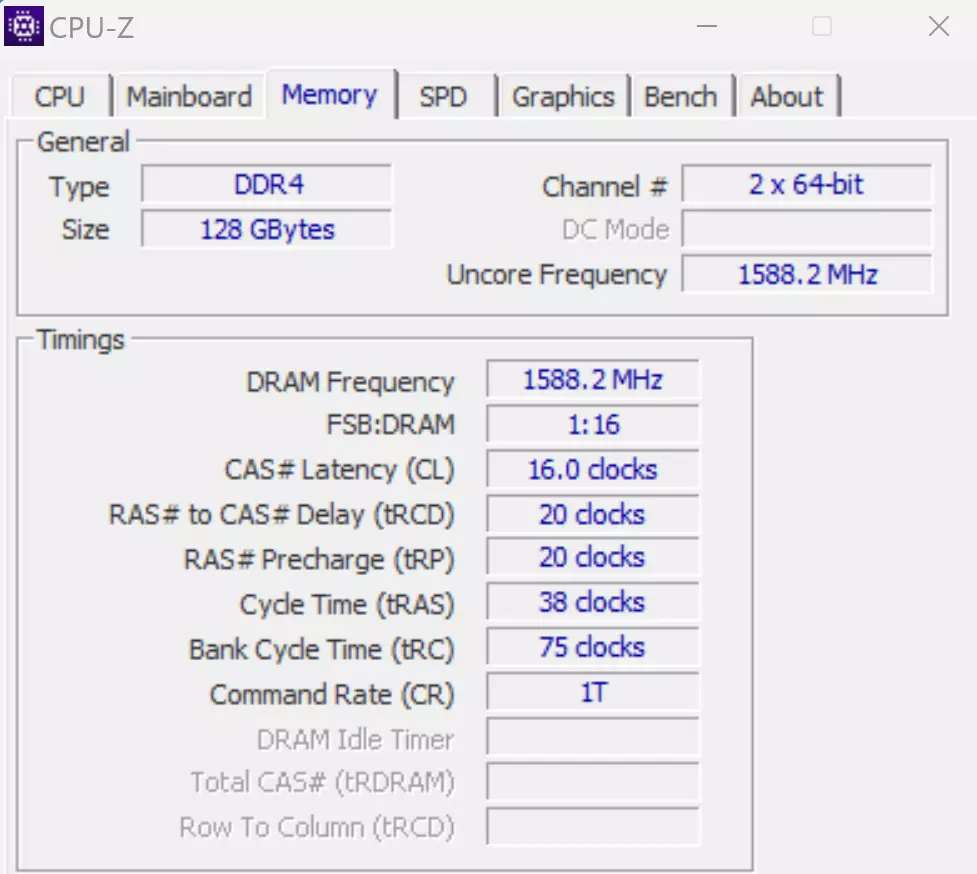The image size is (977, 874).
Task: Switch to the CPU tab
Action: point(60,97)
